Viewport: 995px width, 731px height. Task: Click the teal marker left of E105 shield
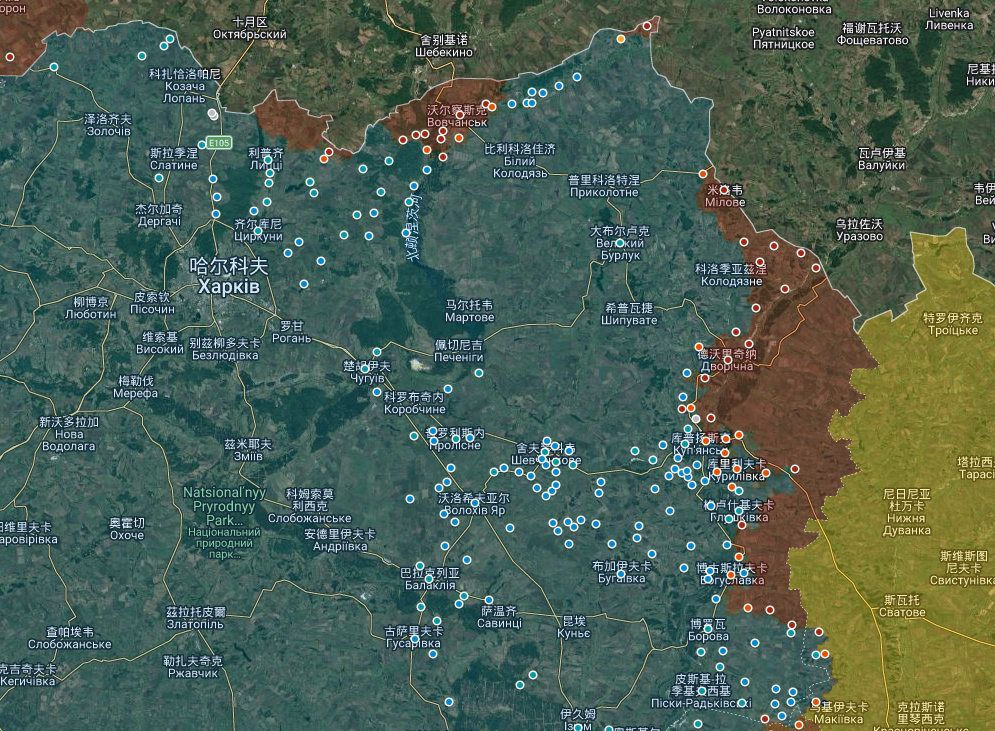click(x=202, y=144)
